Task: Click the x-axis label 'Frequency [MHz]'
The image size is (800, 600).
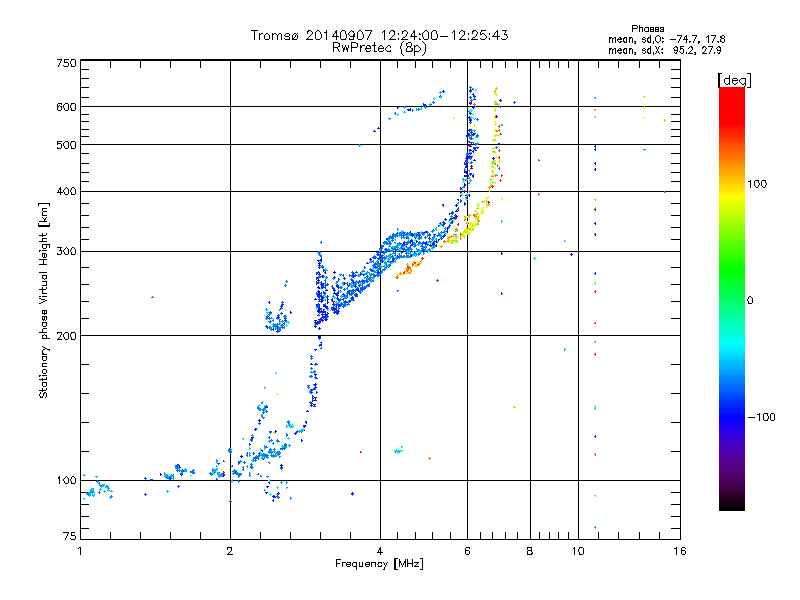Action: (x=379, y=564)
